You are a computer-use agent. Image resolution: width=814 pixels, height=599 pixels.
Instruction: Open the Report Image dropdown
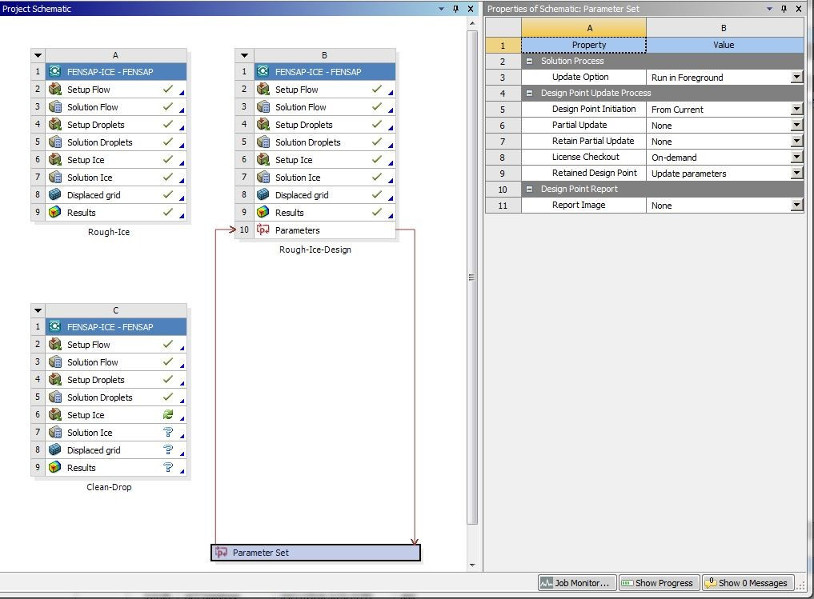(x=795, y=205)
